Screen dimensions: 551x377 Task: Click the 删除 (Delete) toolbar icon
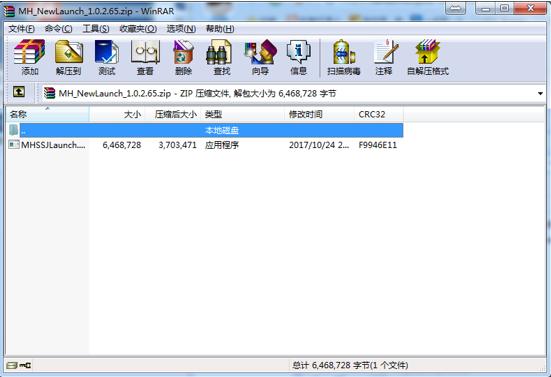(x=183, y=57)
